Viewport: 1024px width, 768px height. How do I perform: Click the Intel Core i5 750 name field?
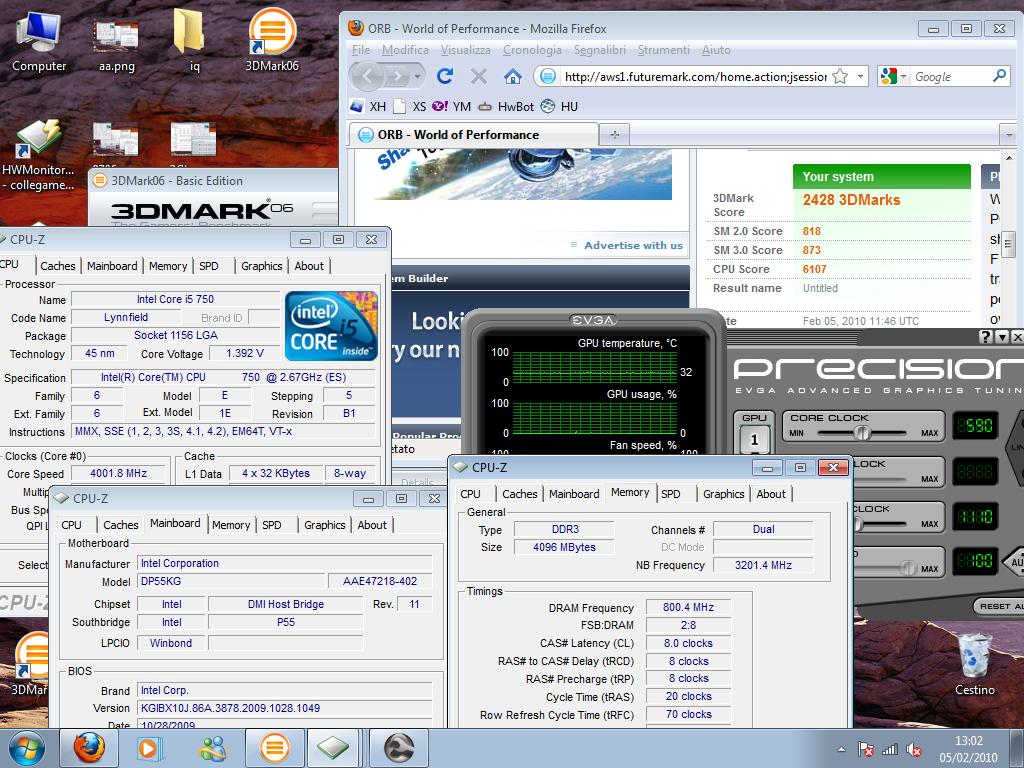(175, 299)
